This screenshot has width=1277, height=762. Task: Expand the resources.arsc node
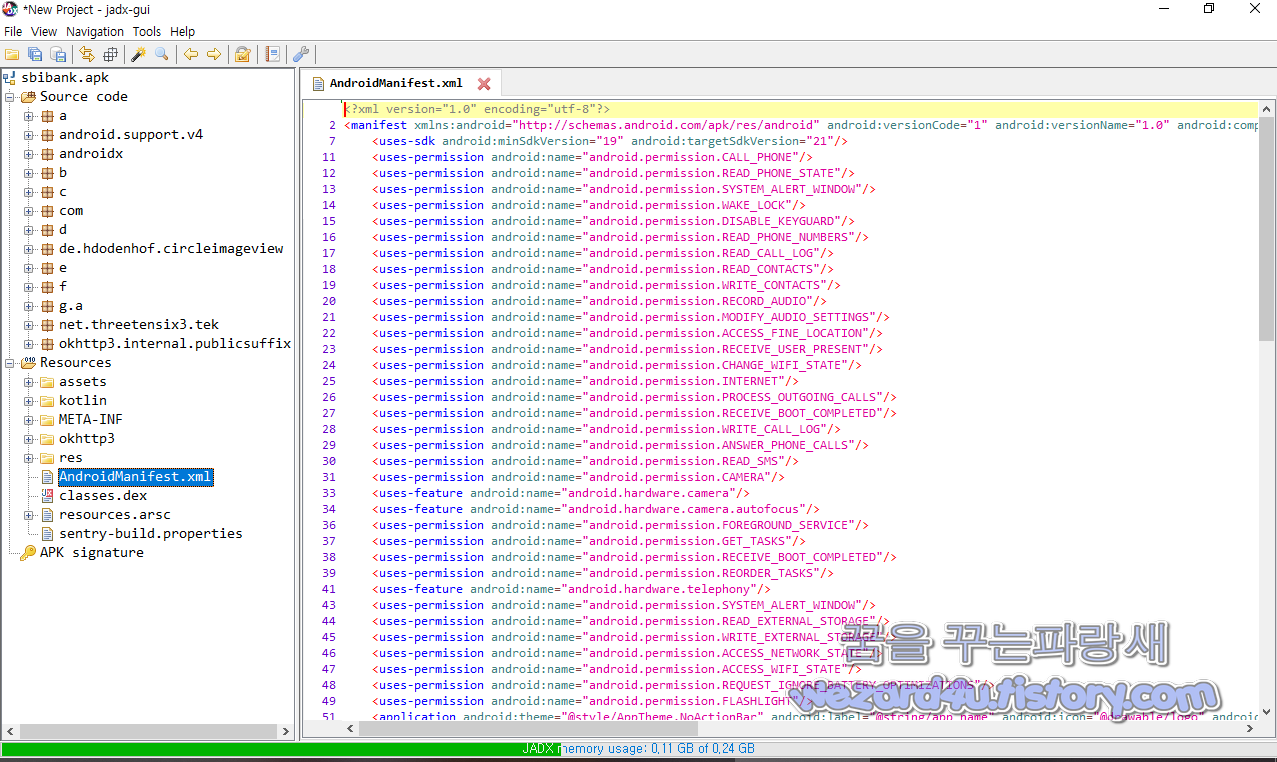[29, 515]
